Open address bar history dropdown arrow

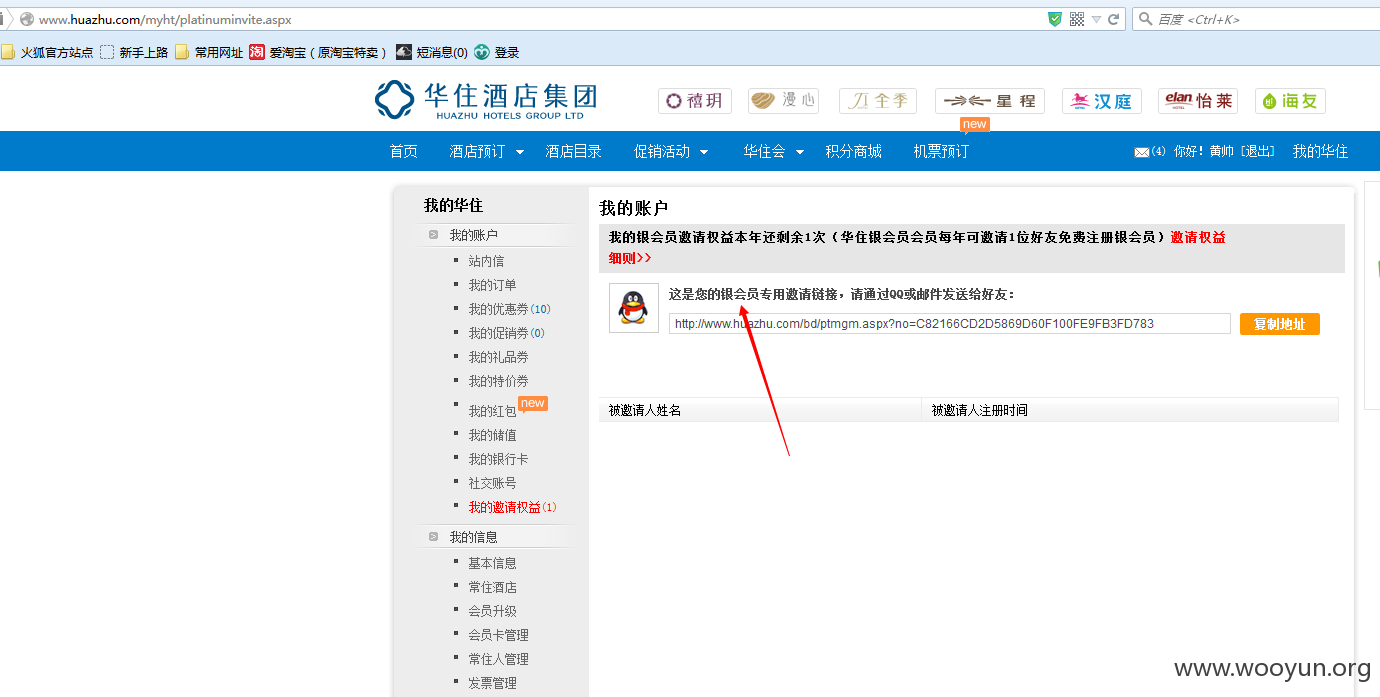(x=1096, y=19)
